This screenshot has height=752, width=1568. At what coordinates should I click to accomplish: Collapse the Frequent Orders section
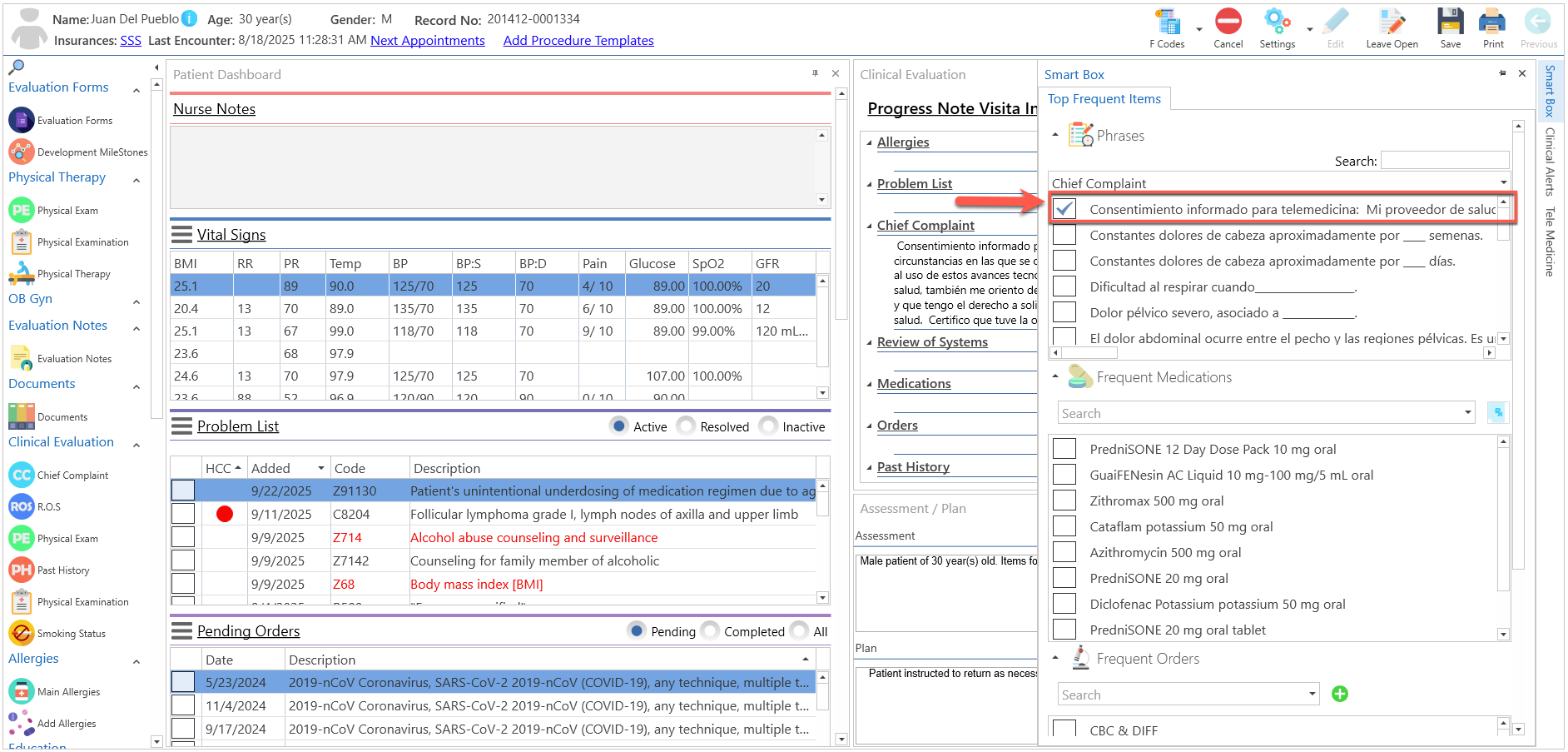1055,658
